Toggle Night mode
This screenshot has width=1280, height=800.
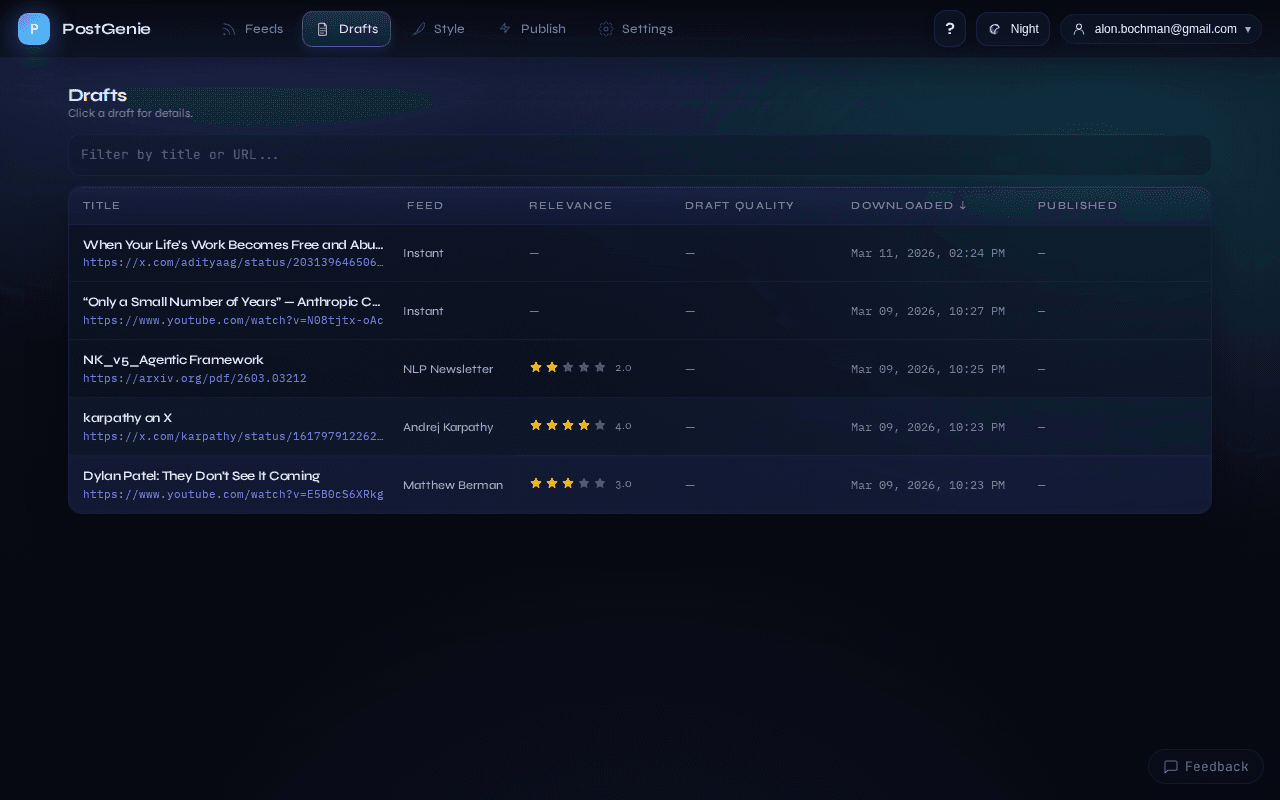tap(1012, 29)
